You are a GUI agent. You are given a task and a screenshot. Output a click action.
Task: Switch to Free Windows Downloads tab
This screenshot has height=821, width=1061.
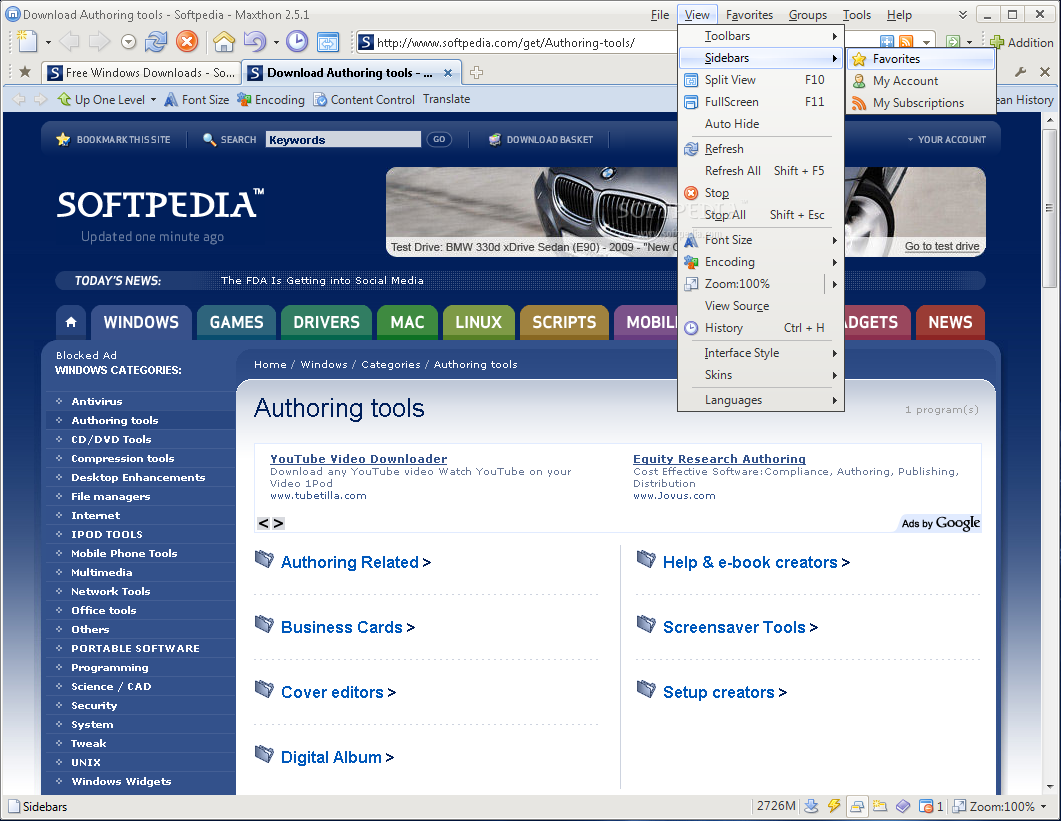click(x=141, y=72)
